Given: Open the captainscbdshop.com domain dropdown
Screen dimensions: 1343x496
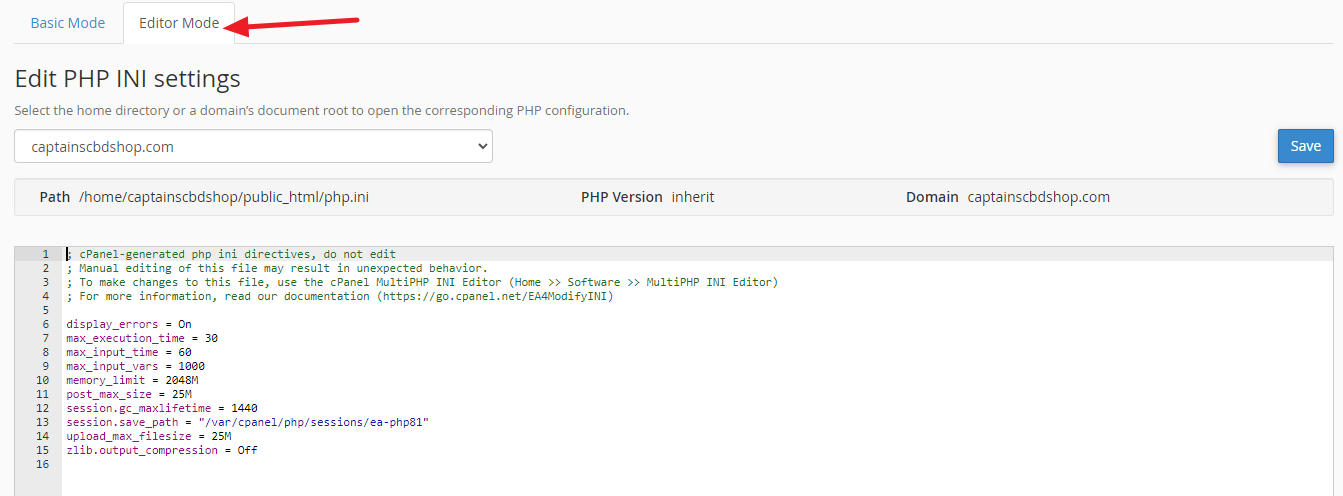Looking at the screenshot, I should point(253,146).
